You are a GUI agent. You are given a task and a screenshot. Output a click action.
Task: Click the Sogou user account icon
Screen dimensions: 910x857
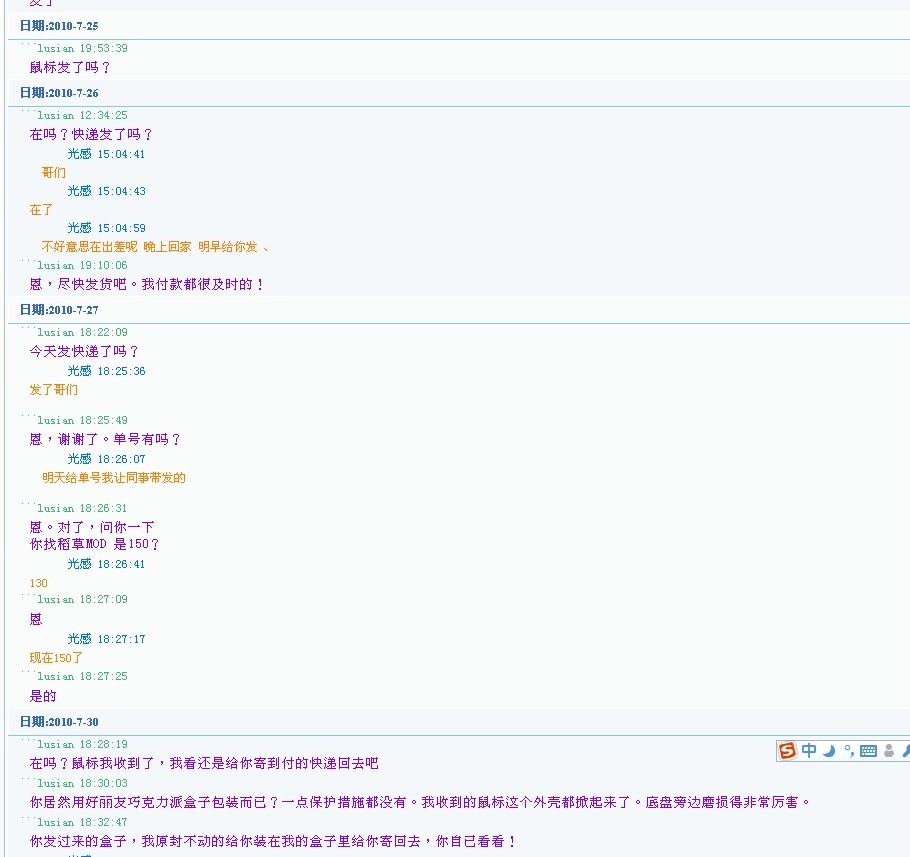(888, 751)
